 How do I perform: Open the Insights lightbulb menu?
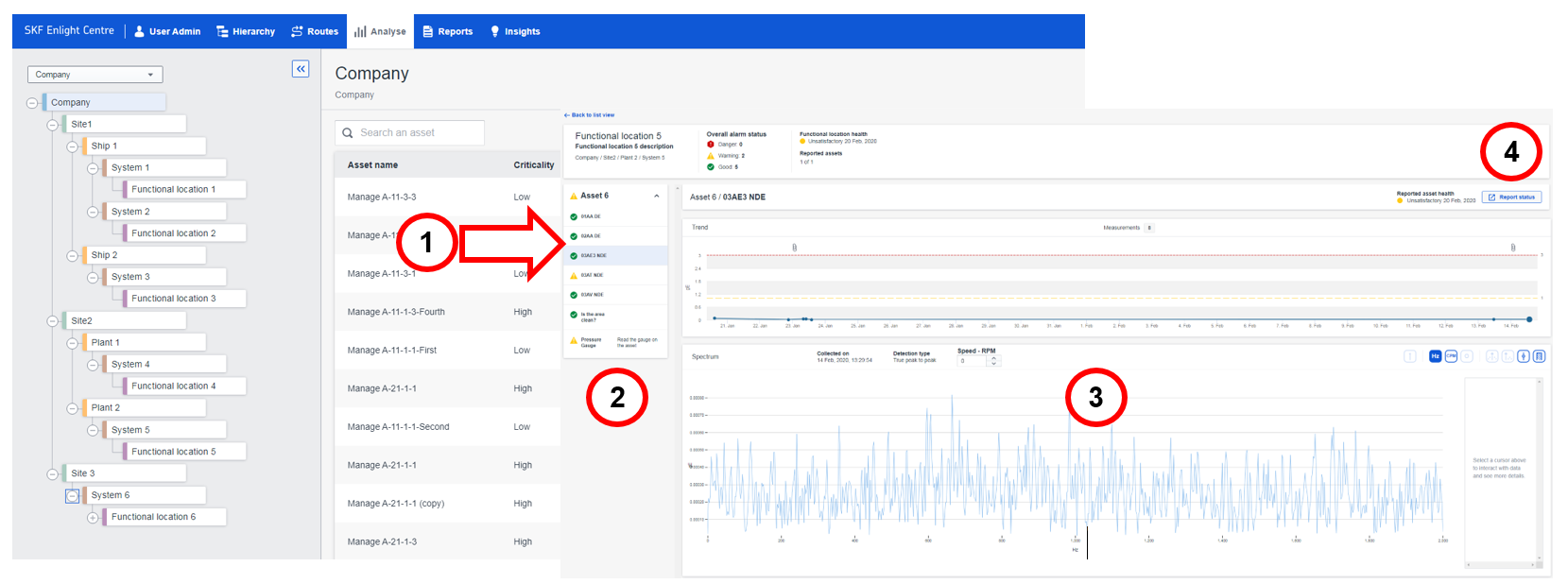tap(515, 31)
